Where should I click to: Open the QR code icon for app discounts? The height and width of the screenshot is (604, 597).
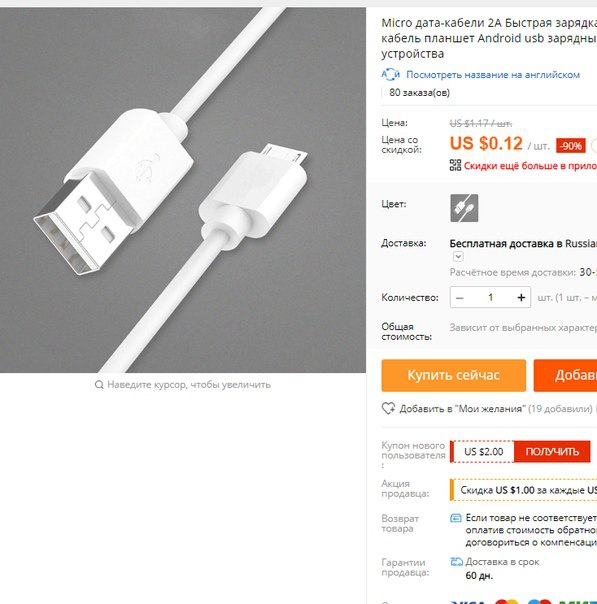pos(455,165)
